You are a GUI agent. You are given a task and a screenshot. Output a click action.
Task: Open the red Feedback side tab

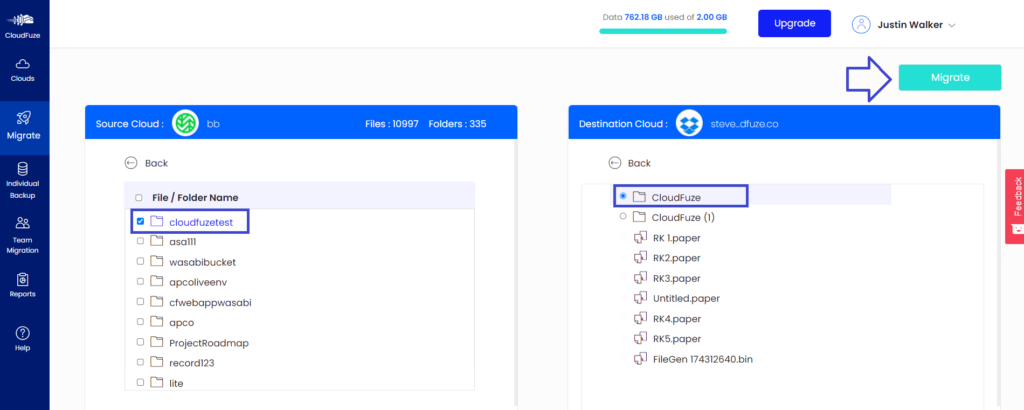click(x=1015, y=206)
